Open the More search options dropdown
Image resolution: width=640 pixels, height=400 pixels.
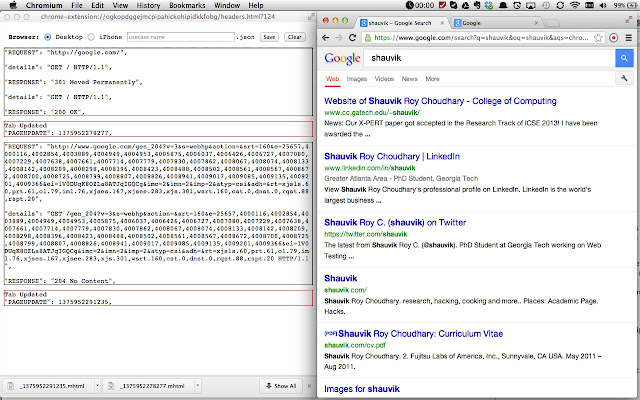(432, 79)
